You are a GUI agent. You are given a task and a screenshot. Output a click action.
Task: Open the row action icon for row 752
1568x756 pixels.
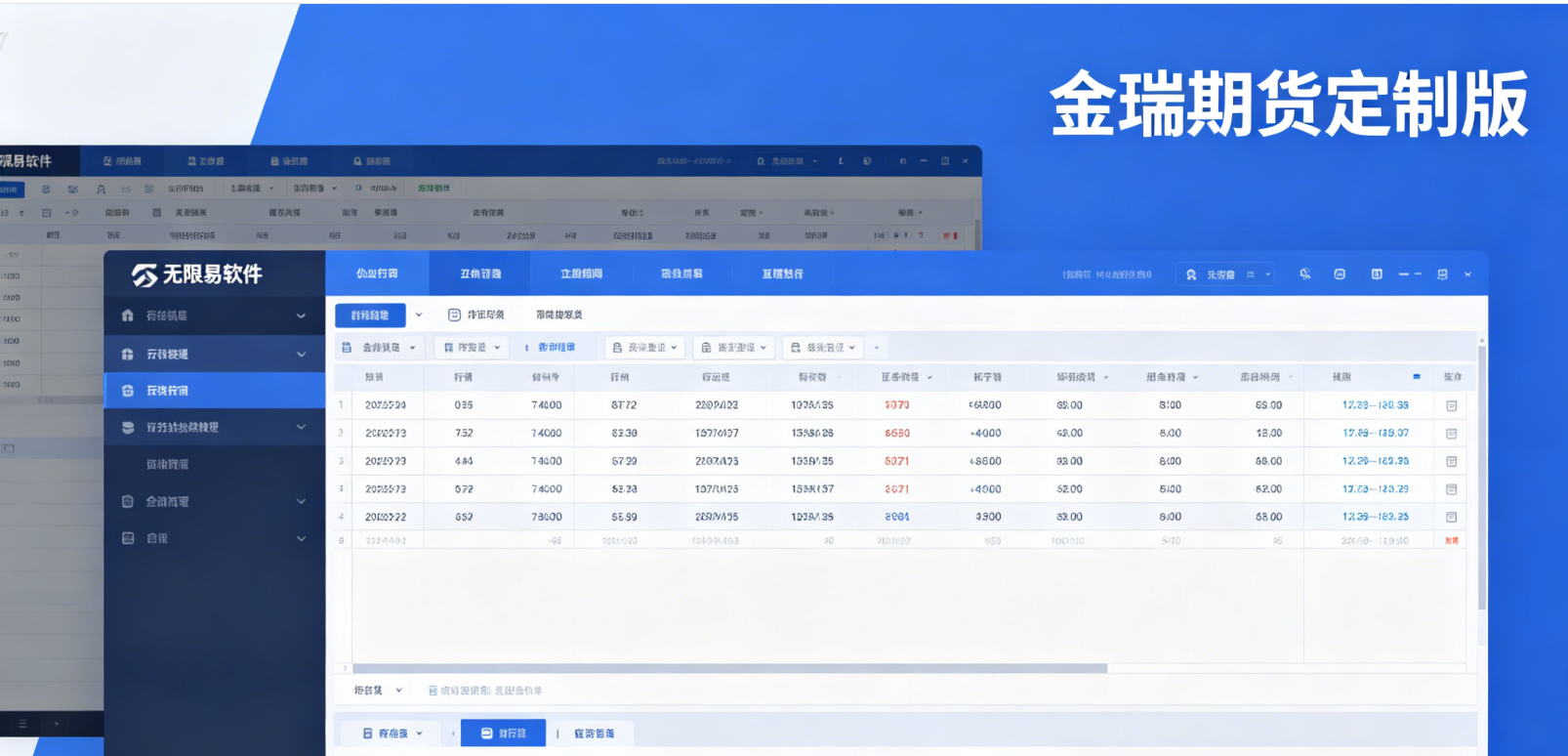(1452, 433)
